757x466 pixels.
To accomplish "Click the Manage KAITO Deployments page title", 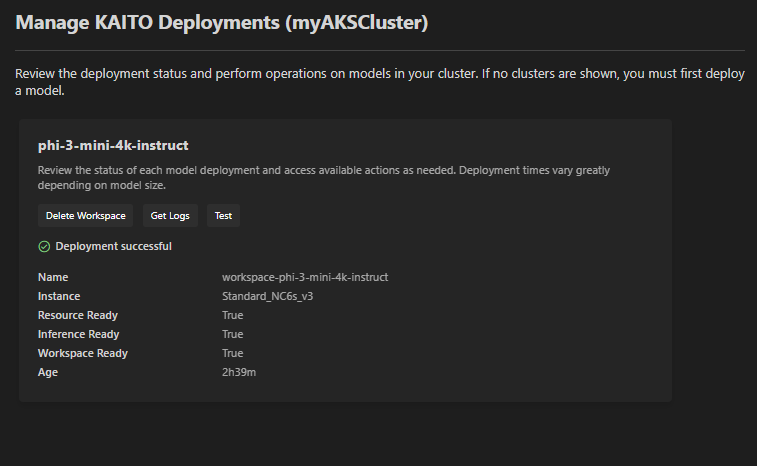I will pyautogui.click(x=222, y=23).
